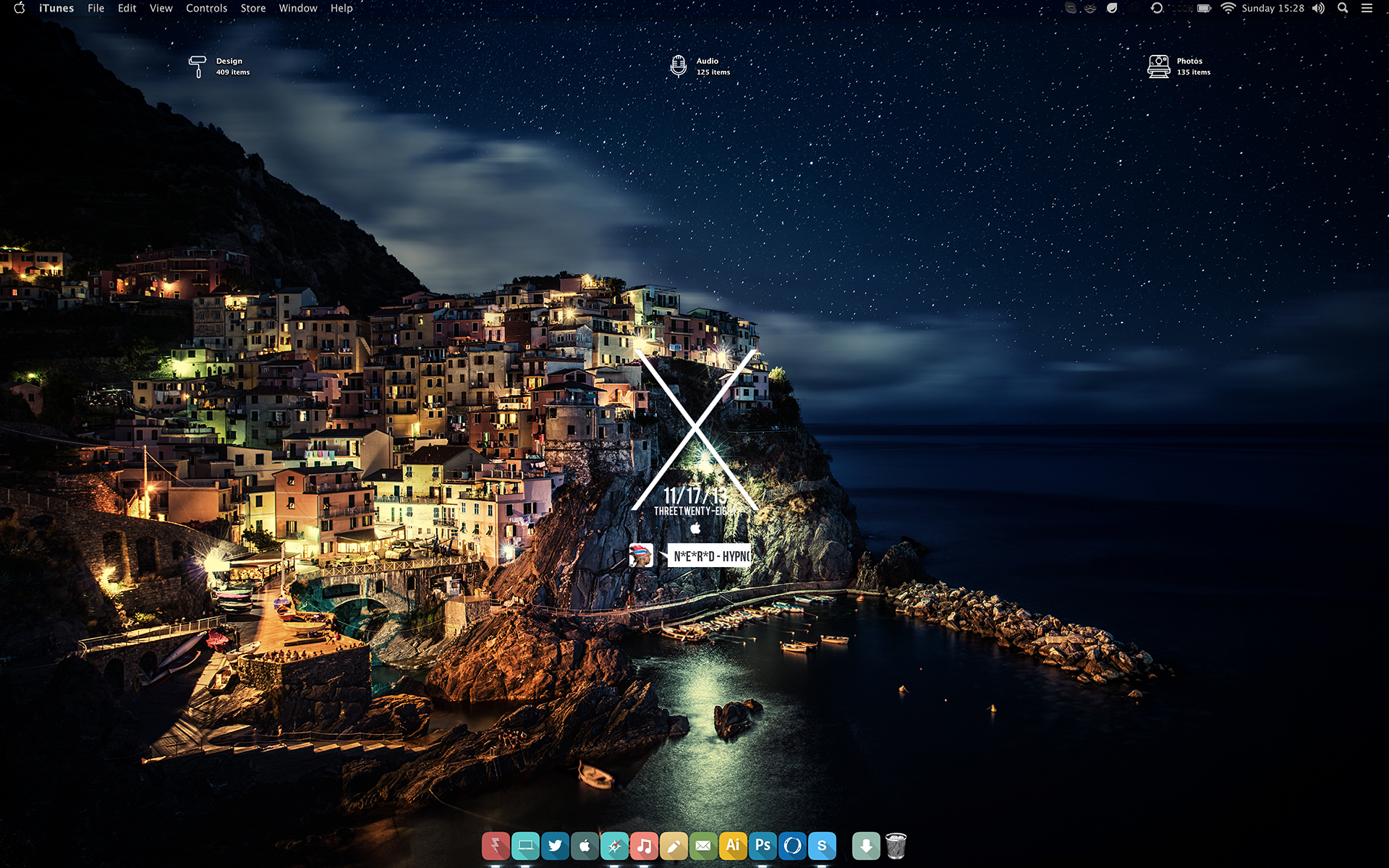Open the Wi-Fi status menu
The width and height of the screenshot is (1389, 868).
click(x=1228, y=8)
